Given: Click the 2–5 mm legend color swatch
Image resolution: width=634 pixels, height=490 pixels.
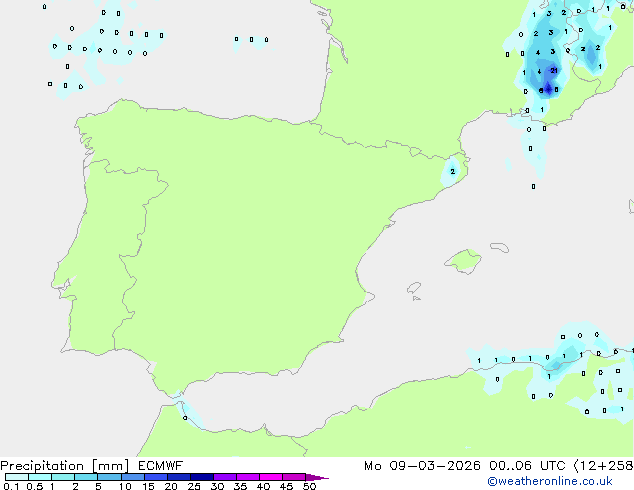Looking at the screenshot, I should [x=86, y=477].
